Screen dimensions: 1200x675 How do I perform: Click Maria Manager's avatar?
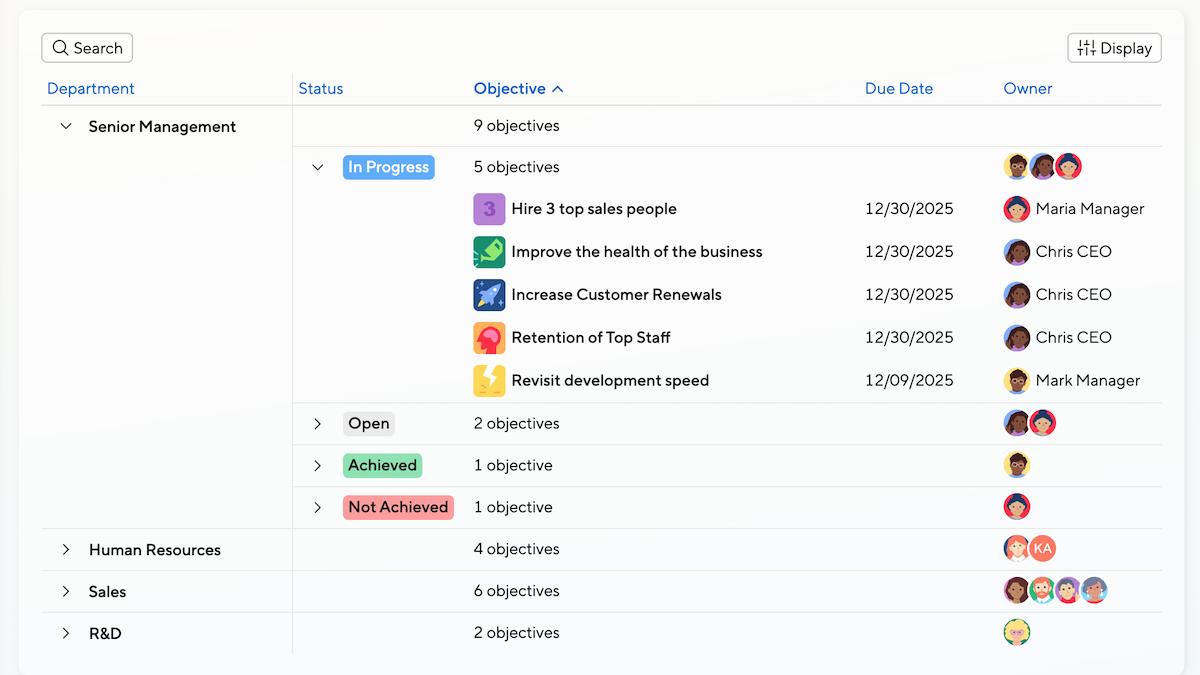point(1017,209)
